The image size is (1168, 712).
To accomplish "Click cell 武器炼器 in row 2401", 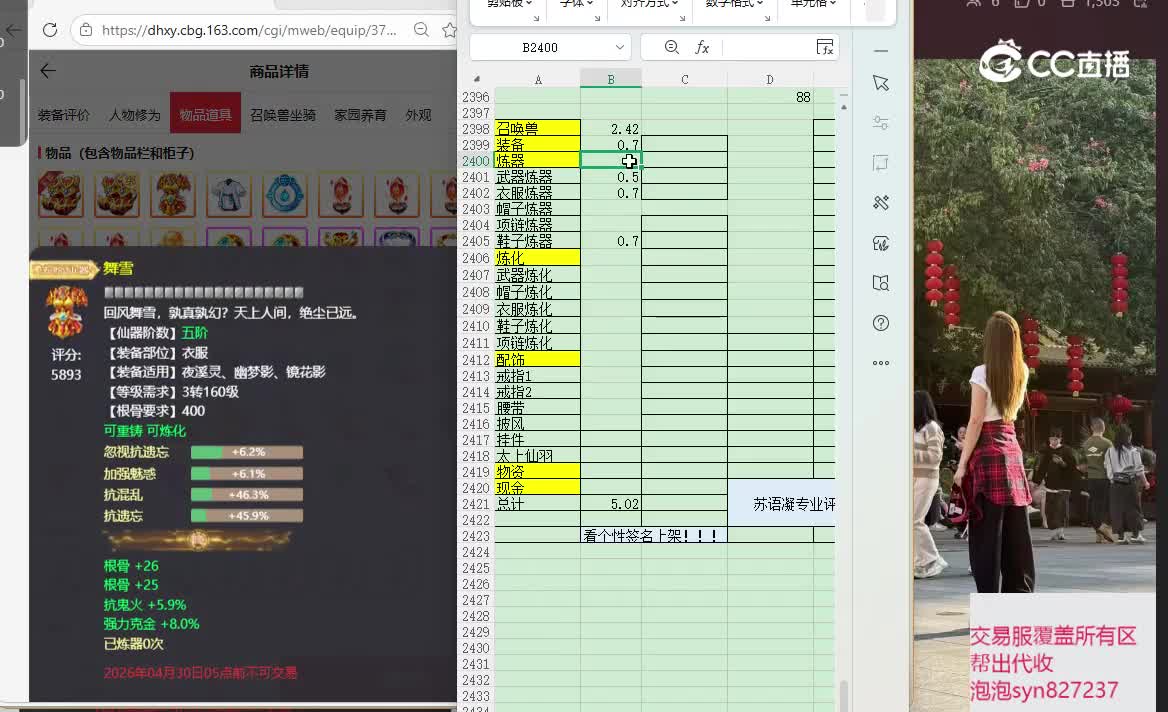I will (x=537, y=177).
